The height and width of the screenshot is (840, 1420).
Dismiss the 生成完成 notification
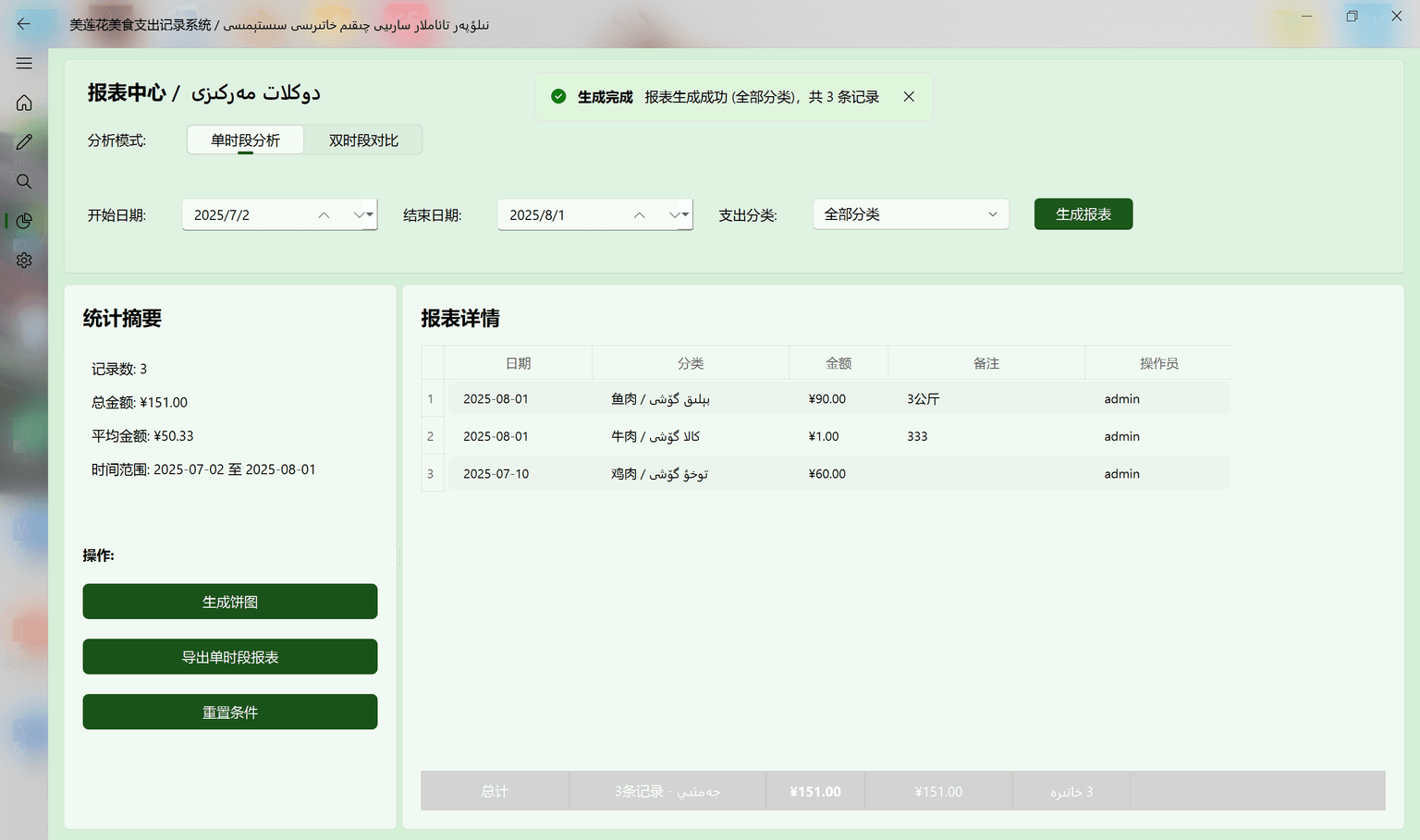click(909, 97)
